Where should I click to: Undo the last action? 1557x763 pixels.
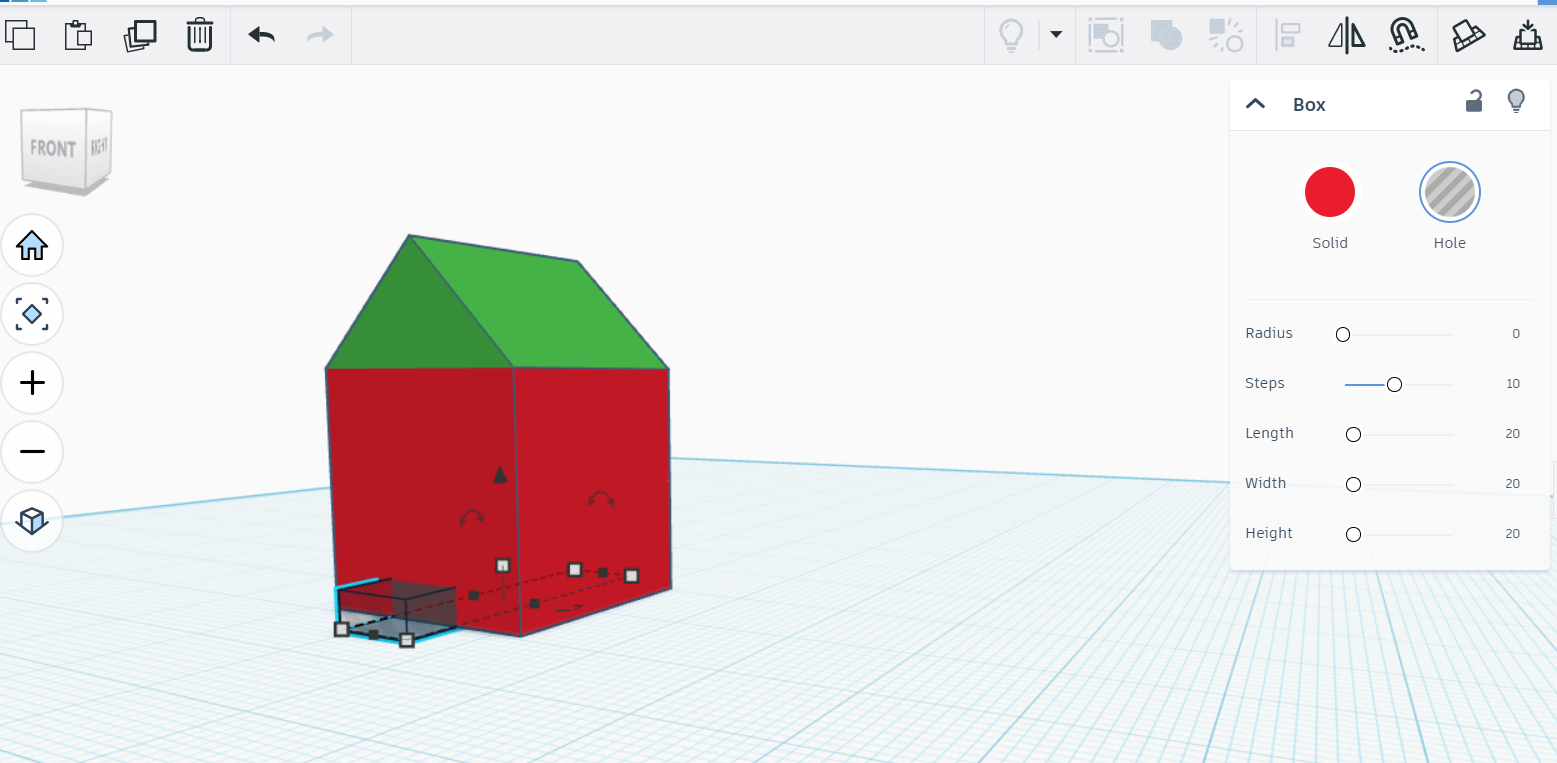click(262, 35)
